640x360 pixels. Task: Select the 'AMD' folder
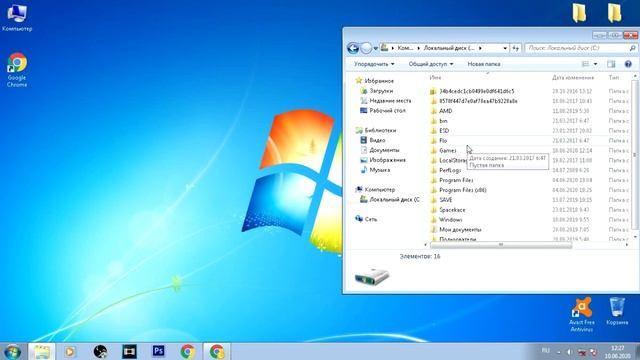pos(441,111)
